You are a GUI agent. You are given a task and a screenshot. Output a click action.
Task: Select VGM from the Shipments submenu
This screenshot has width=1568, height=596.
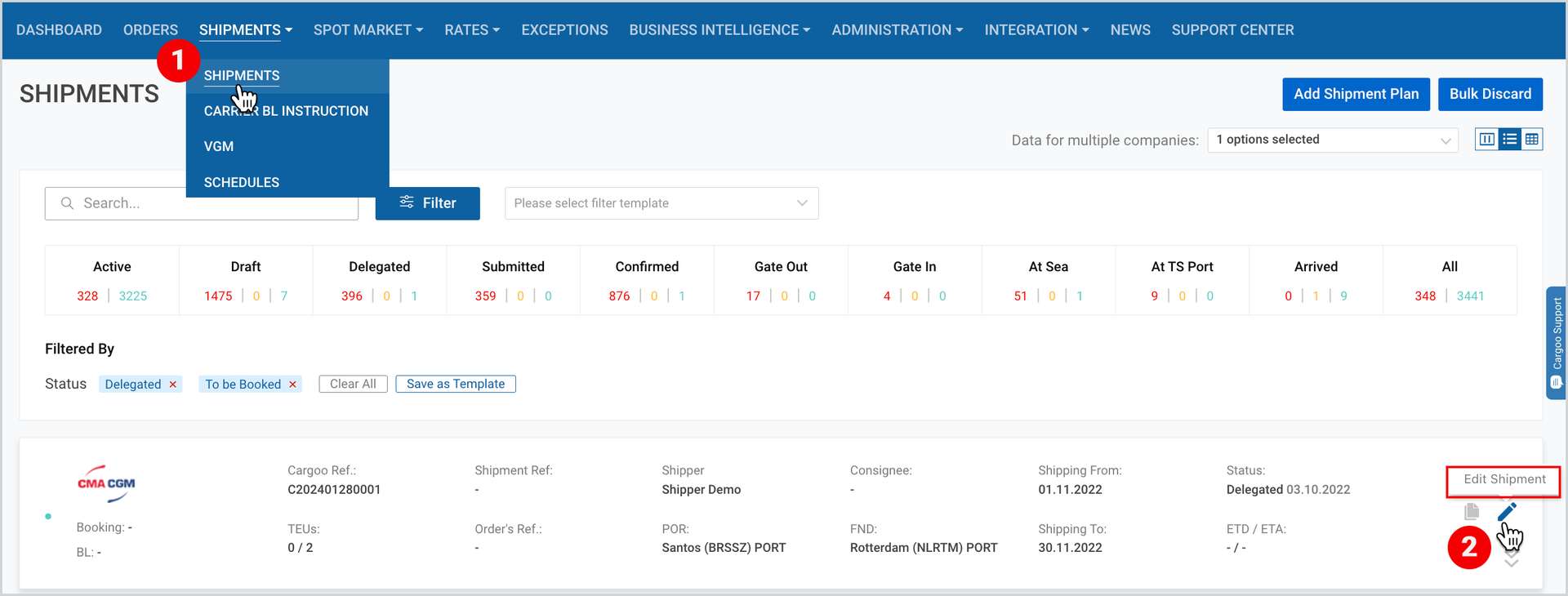219,147
